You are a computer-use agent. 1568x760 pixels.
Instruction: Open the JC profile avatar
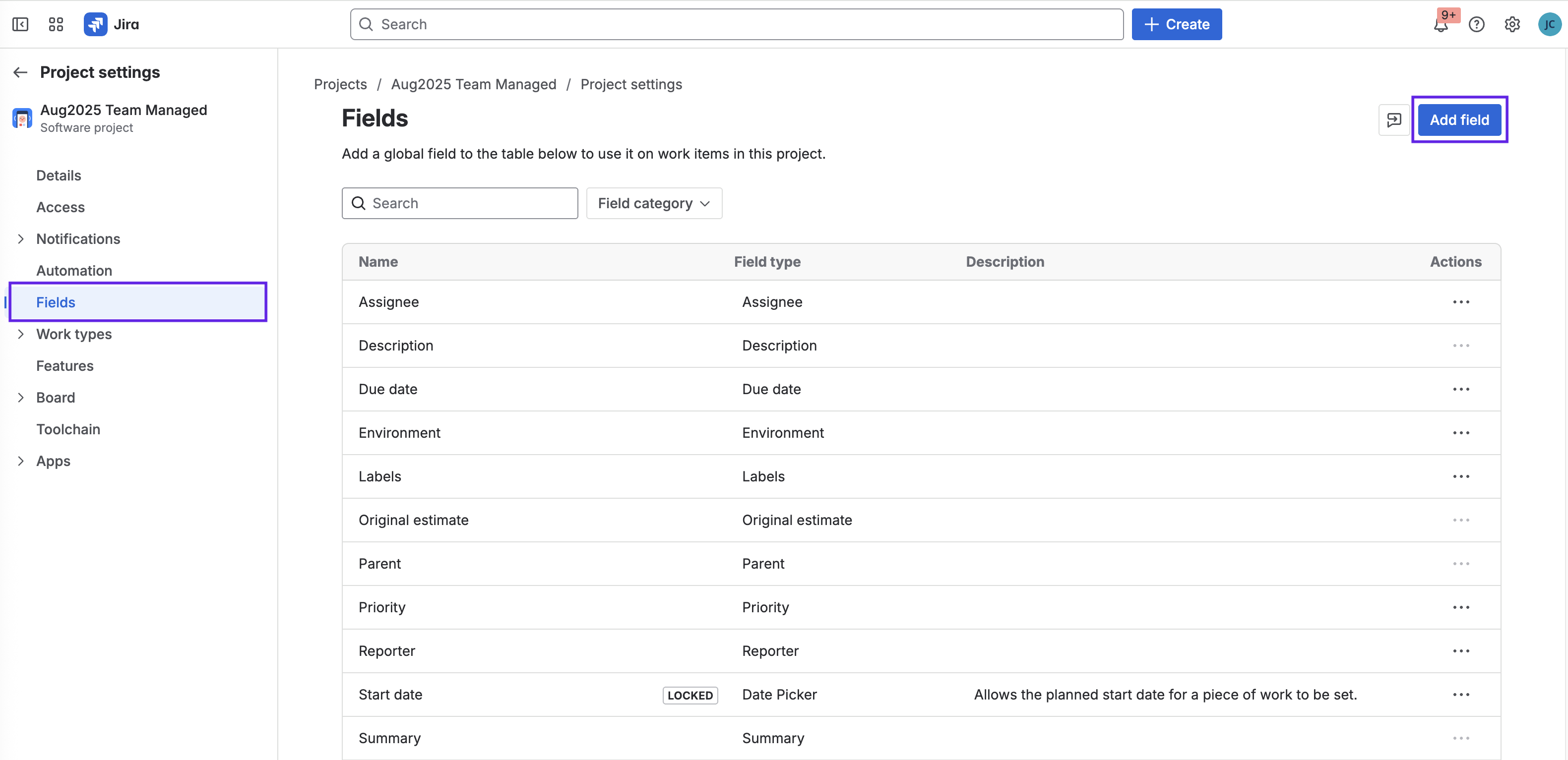click(x=1549, y=24)
